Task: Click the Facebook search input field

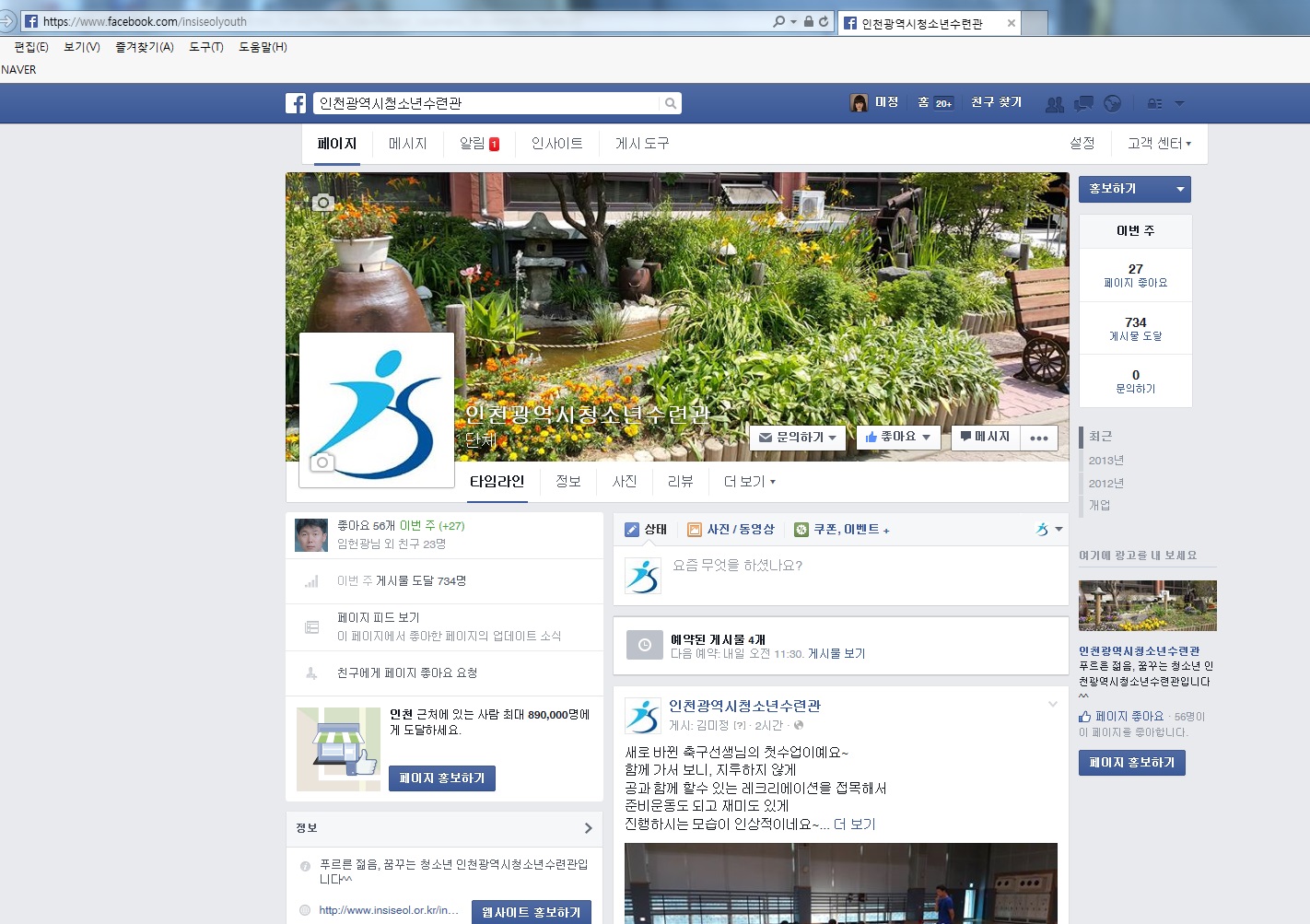Action: (486, 103)
